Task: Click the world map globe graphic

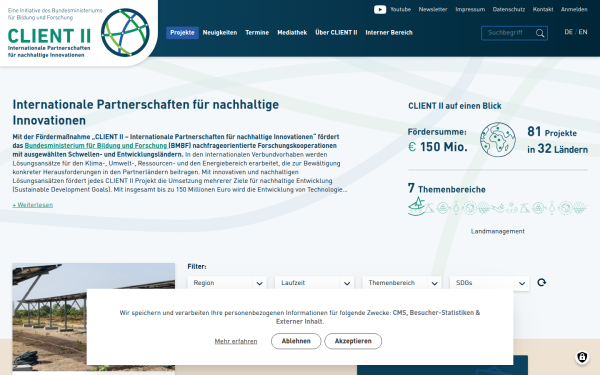Action: pyautogui.click(x=497, y=139)
